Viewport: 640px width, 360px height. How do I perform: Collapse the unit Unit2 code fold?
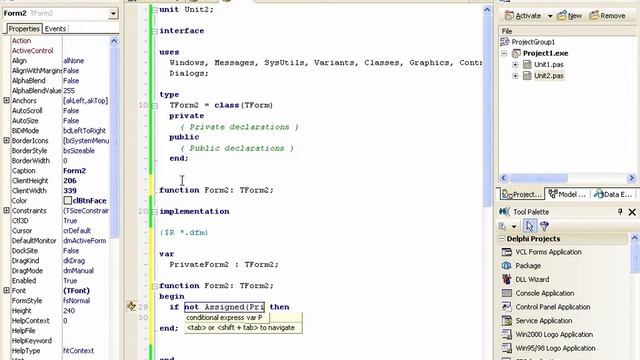(155, 10)
